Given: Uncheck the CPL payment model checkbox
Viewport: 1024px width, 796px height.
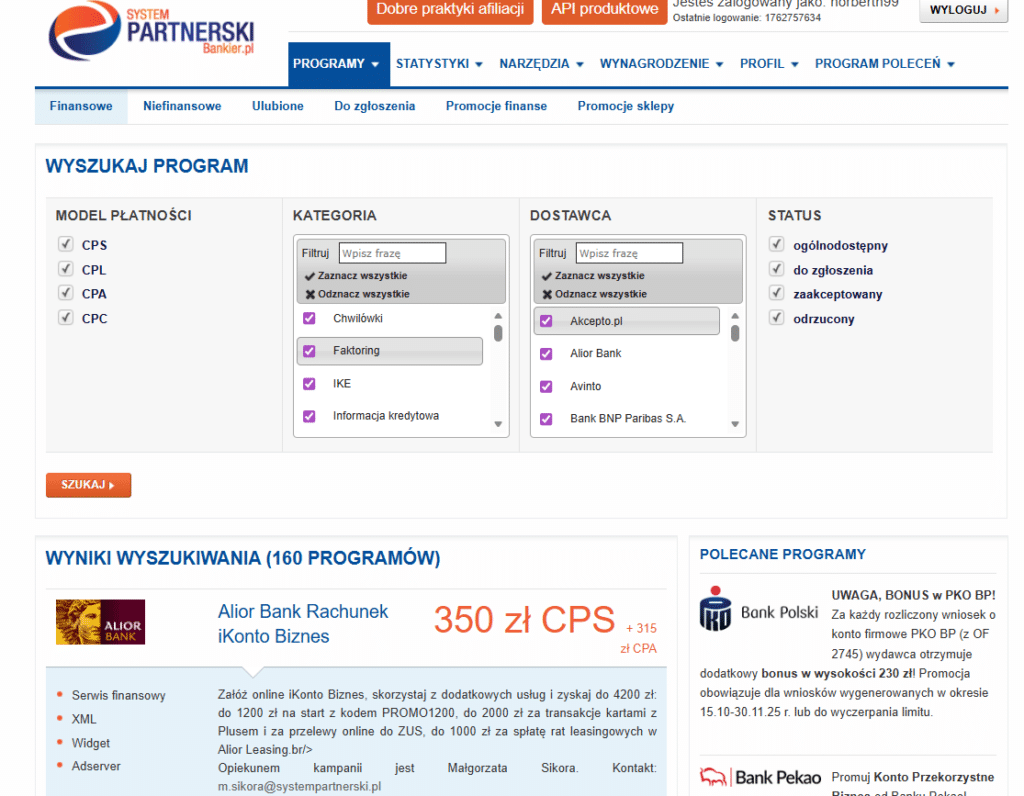Looking at the screenshot, I should coord(66,269).
